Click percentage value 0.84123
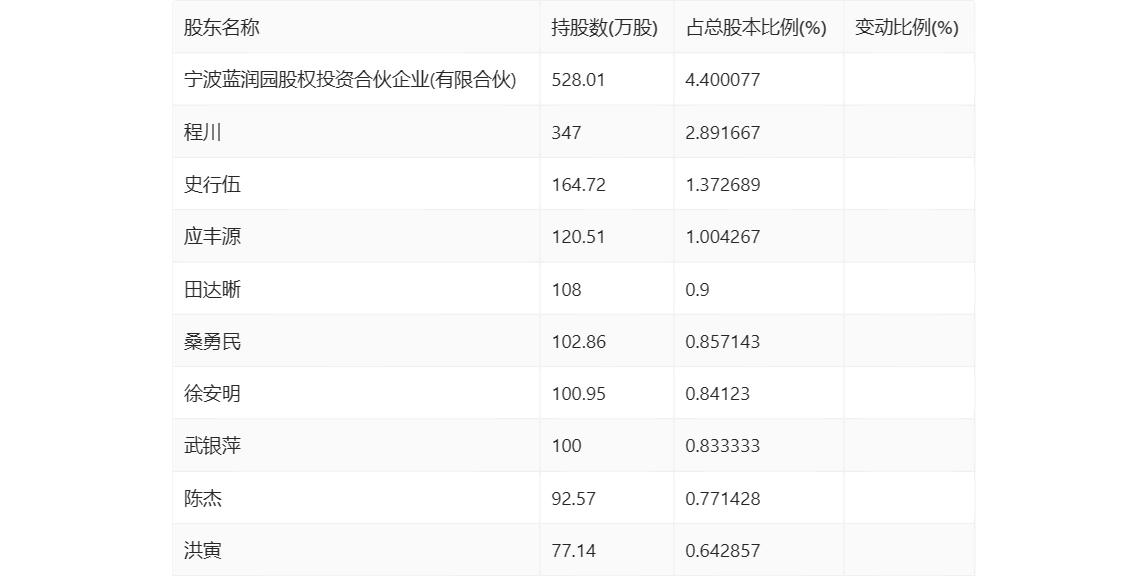1148x576 pixels. click(x=718, y=394)
